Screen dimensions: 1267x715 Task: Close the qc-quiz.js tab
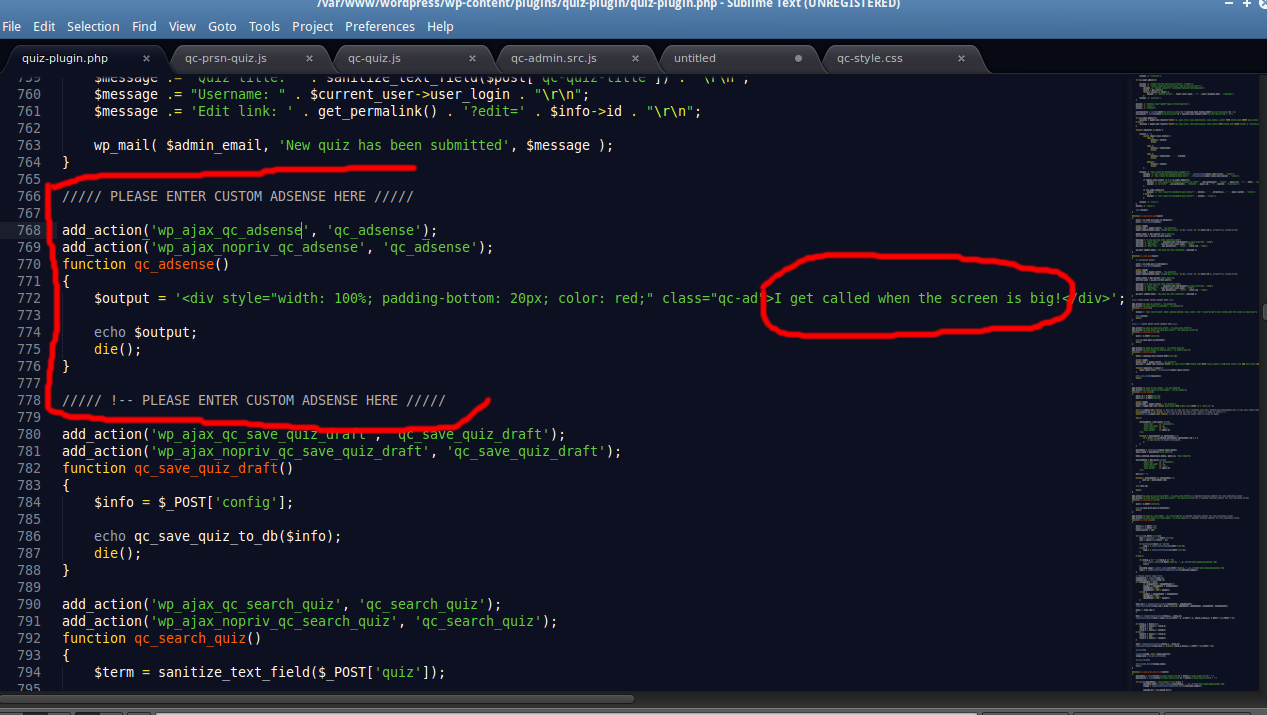[x=473, y=58]
